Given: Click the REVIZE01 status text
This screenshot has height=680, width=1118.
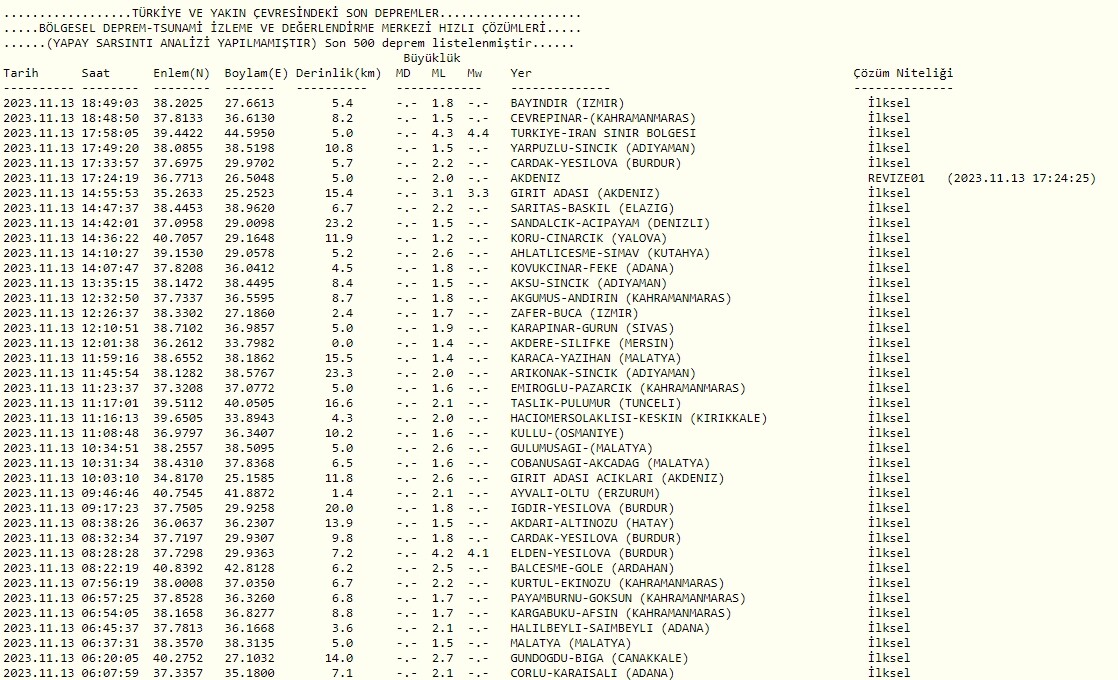Looking at the screenshot, I should pos(899,178).
